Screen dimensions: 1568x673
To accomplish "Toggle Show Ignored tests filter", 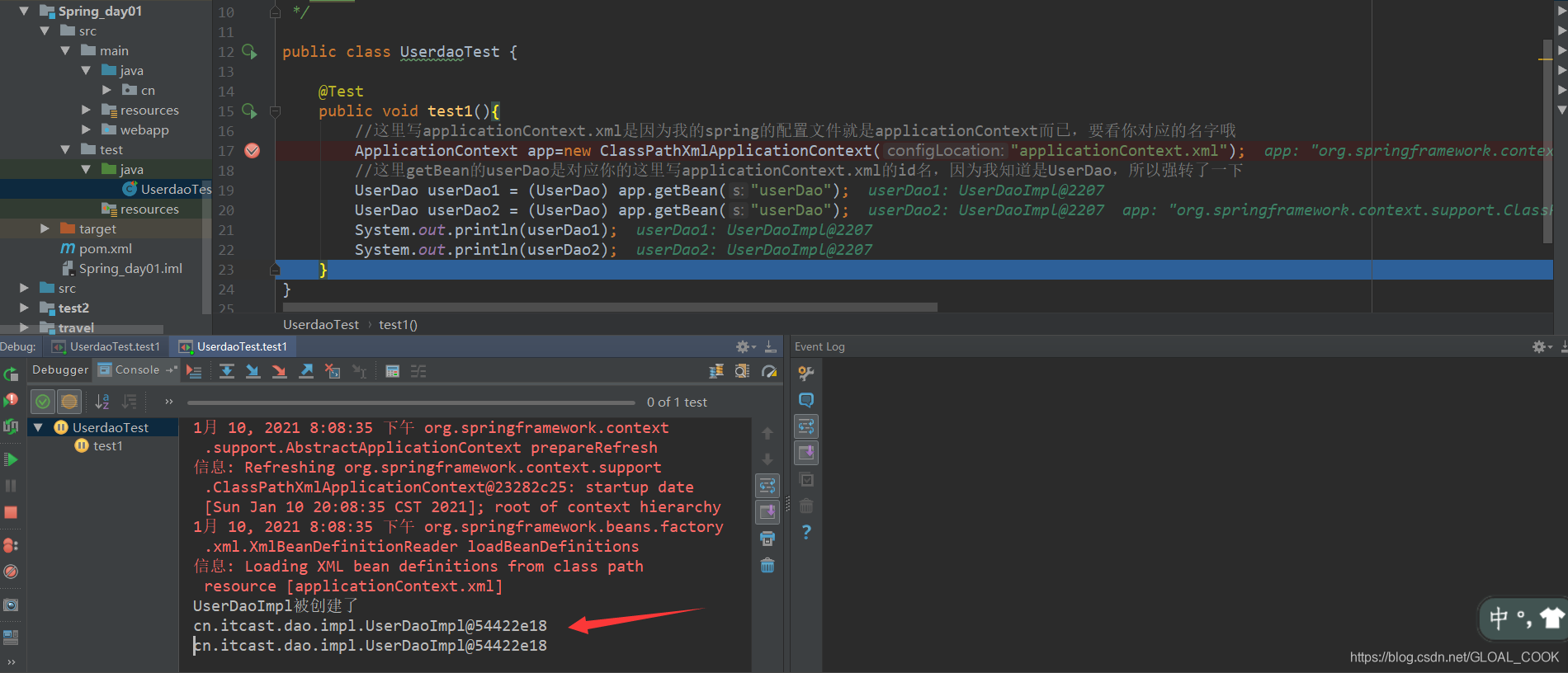I will (x=69, y=402).
